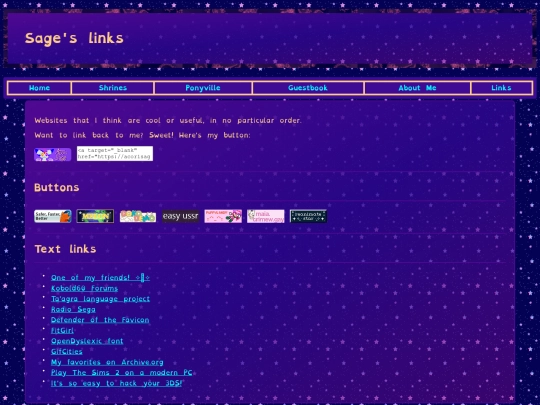Screen dimensions: 540x405
Task: Visit the Kobold60 forums link
Action: (x=84, y=288)
